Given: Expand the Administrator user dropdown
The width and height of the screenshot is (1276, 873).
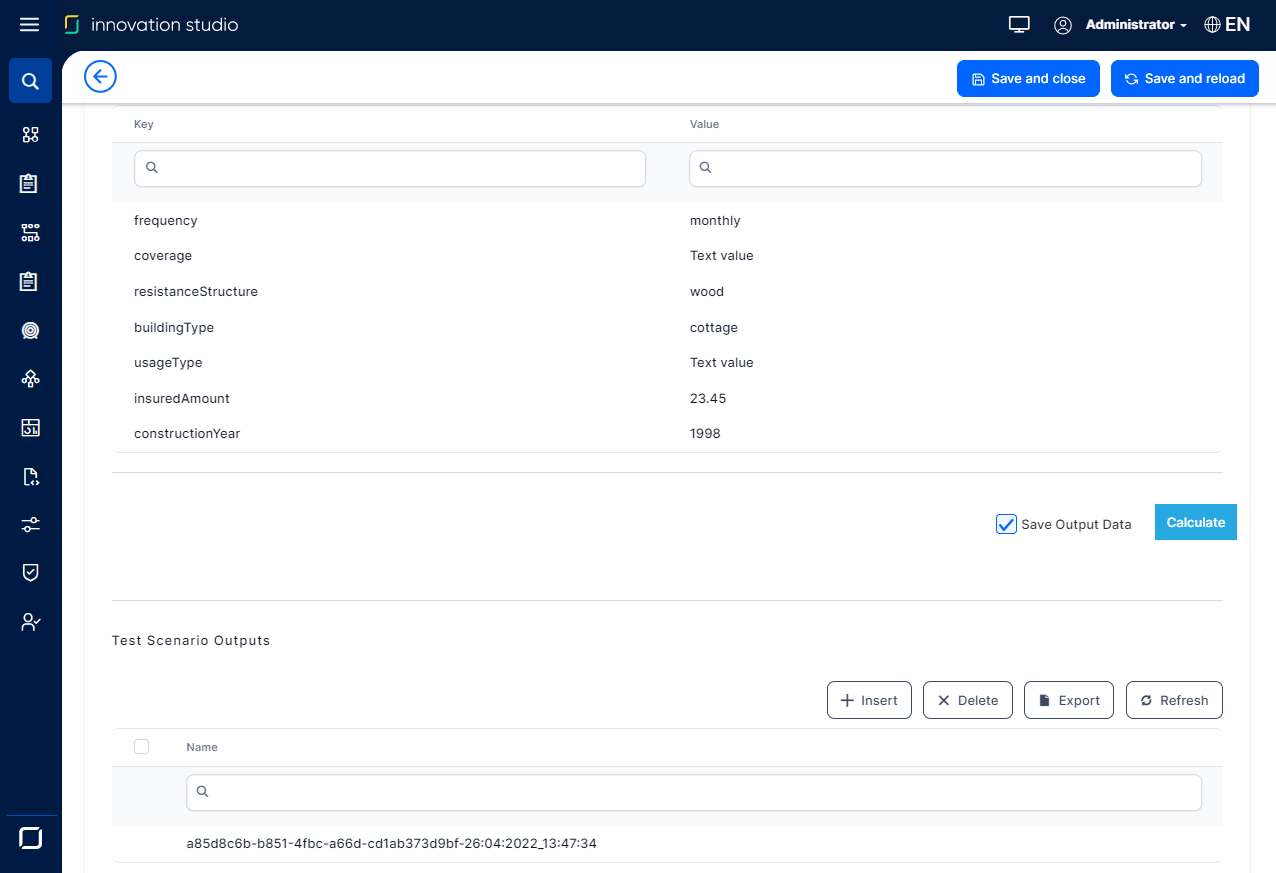Looking at the screenshot, I should click(x=1136, y=25).
